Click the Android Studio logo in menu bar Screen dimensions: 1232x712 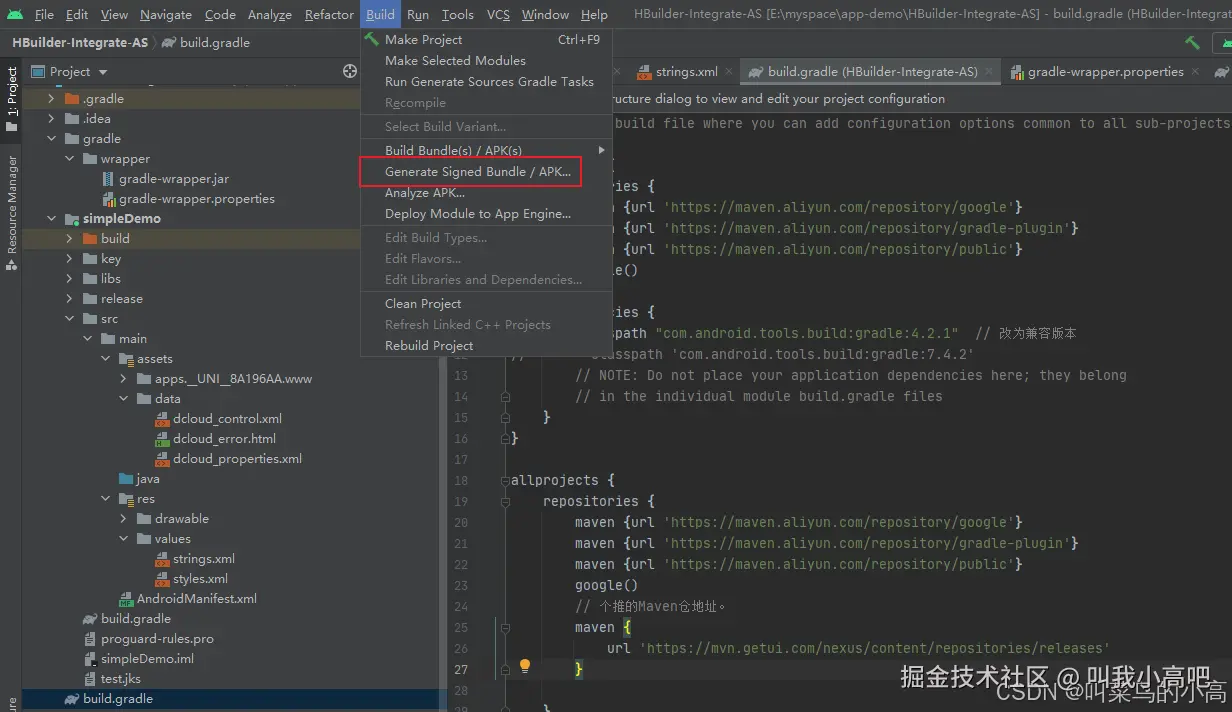pyautogui.click(x=14, y=14)
